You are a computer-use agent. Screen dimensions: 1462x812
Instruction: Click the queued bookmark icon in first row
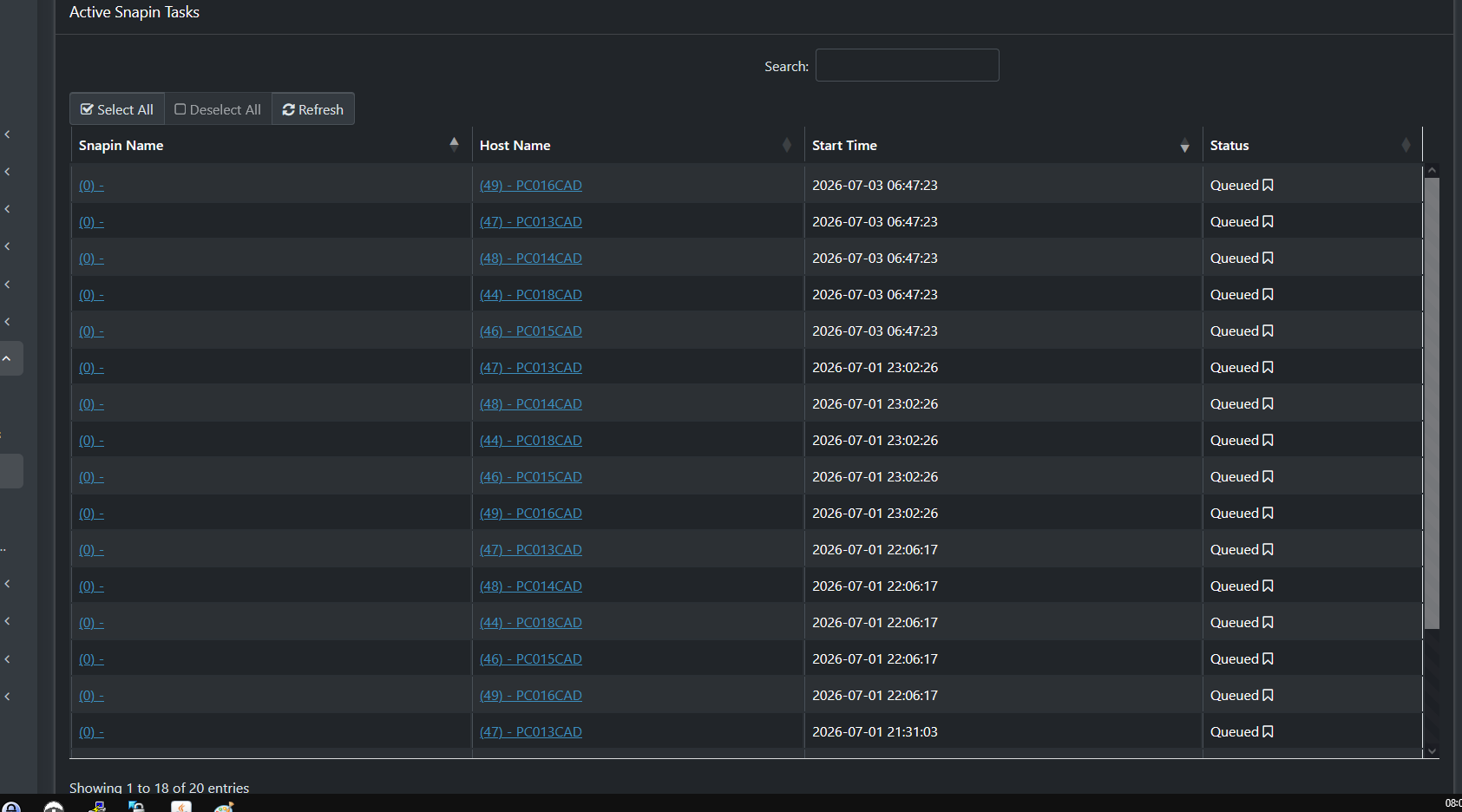(1268, 185)
